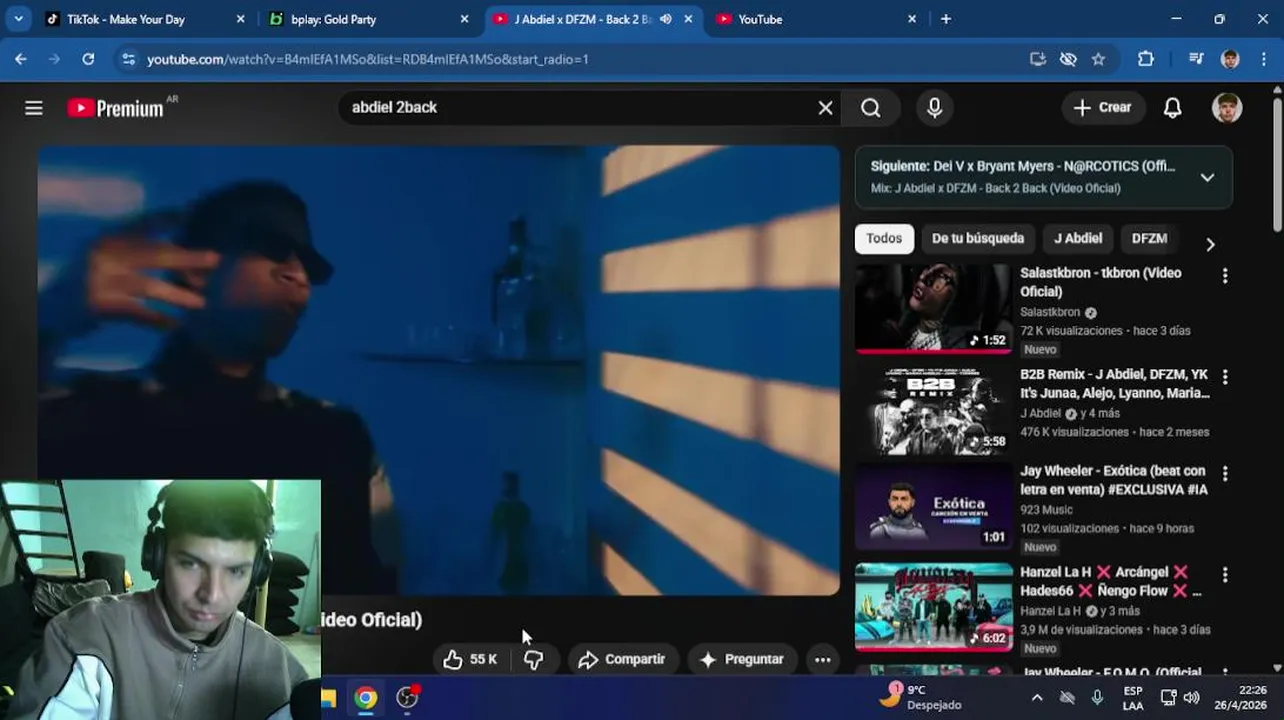The height and width of the screenshot is (720, 1284).
Task: Select the Todos filter chip
Action: coord(884,239)
